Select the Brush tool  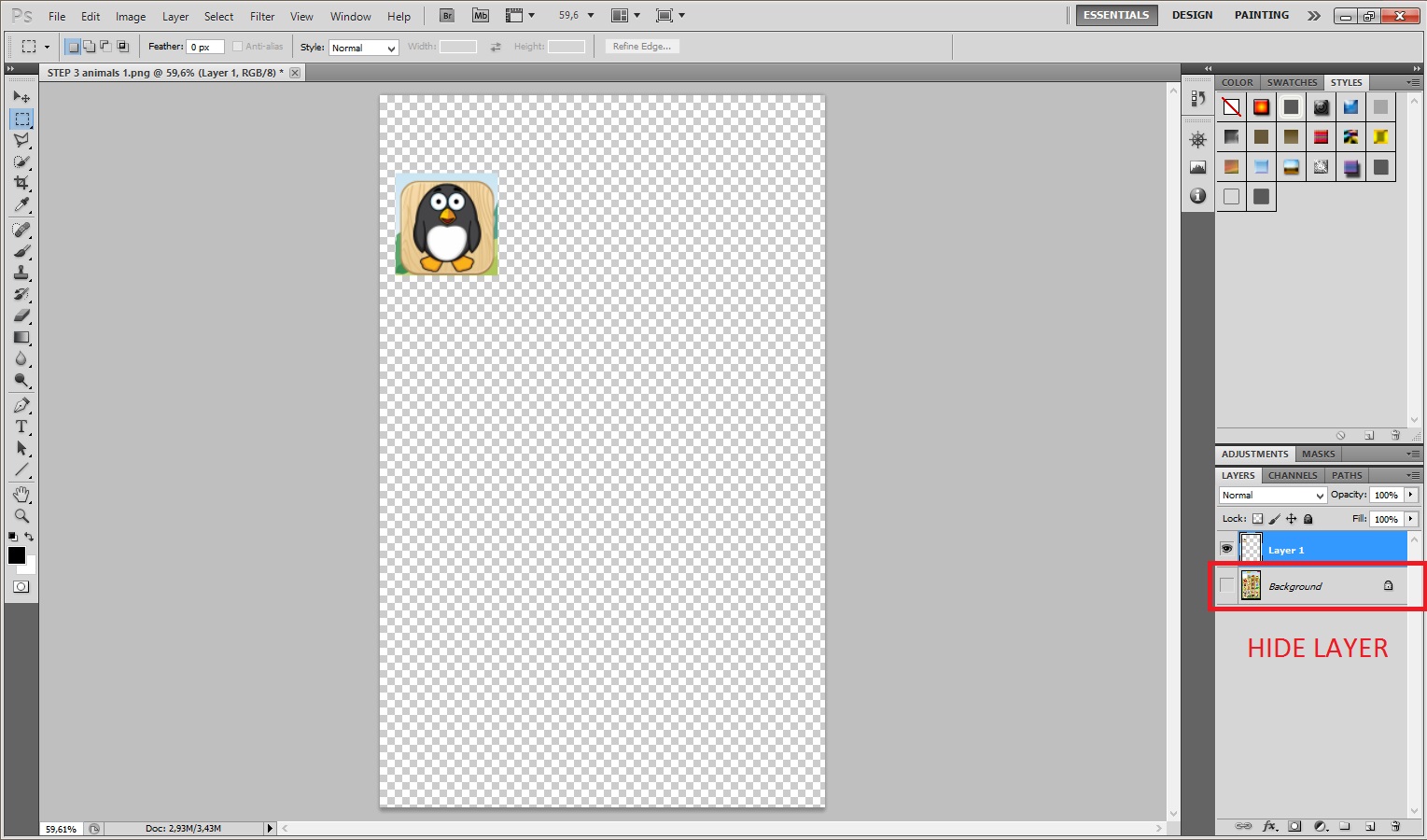[x=21, y=251]
